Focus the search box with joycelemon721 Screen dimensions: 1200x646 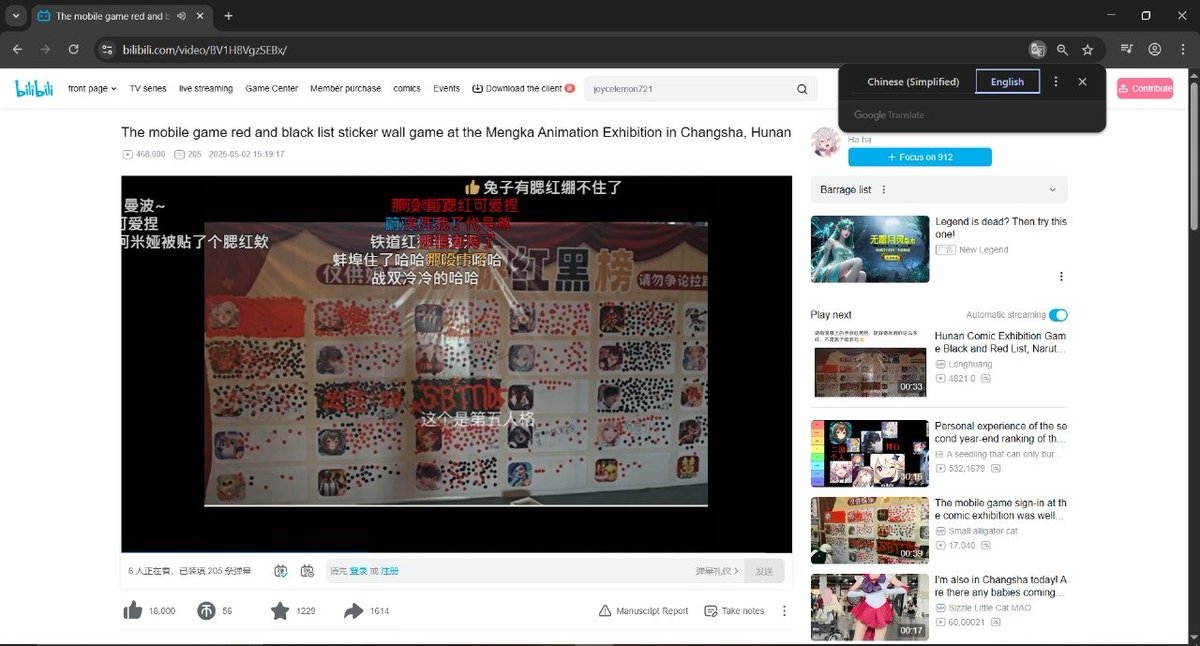[692, 88]
